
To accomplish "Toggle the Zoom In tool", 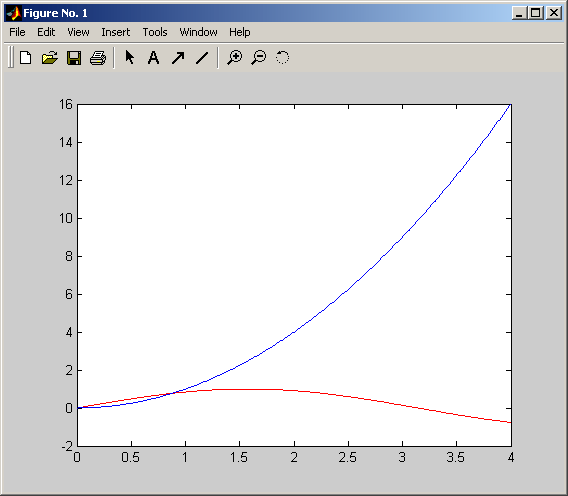I will tap(235, 58).
